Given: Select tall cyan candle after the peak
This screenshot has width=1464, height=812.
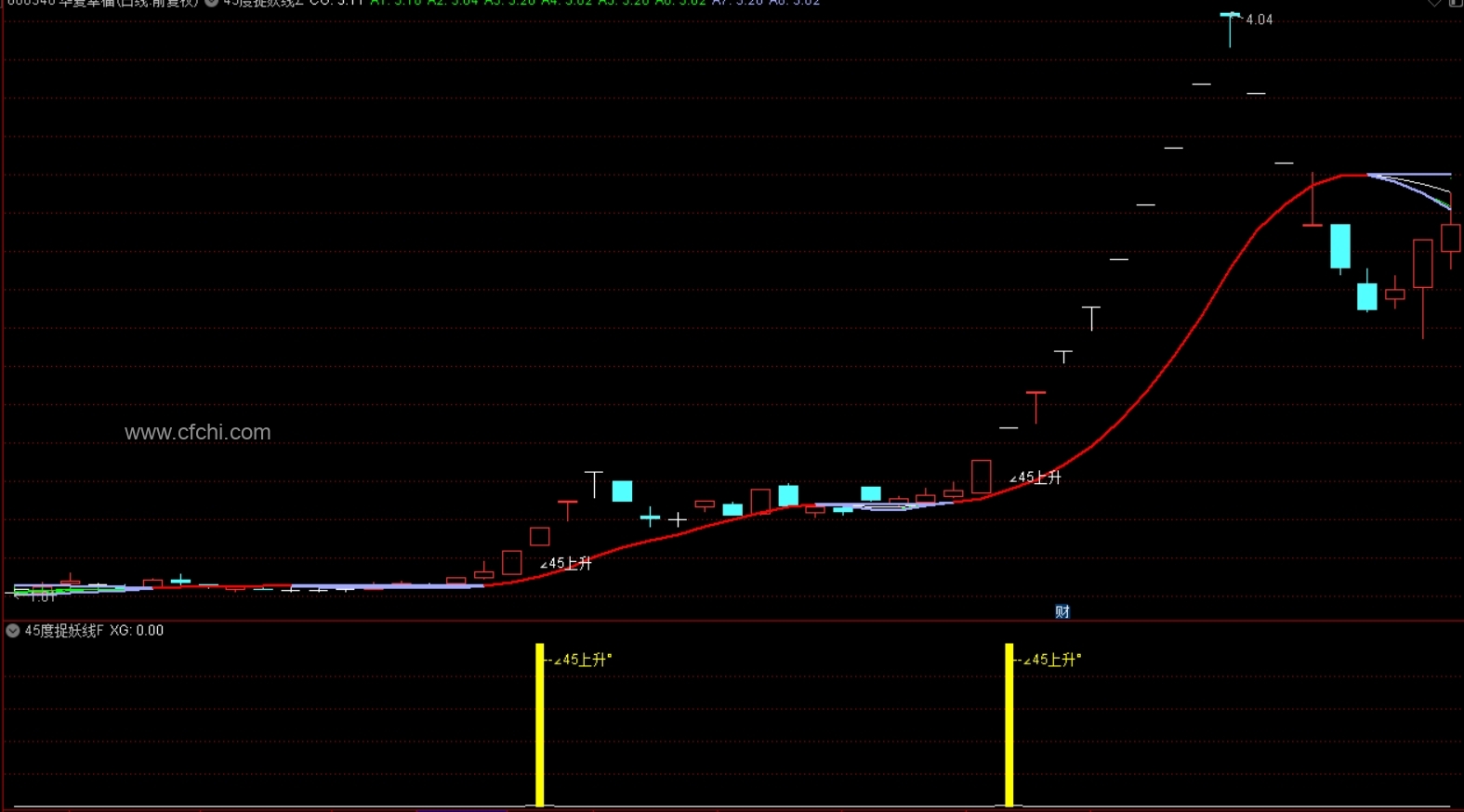Looking at the screenshot, I should coord(1340,247).
